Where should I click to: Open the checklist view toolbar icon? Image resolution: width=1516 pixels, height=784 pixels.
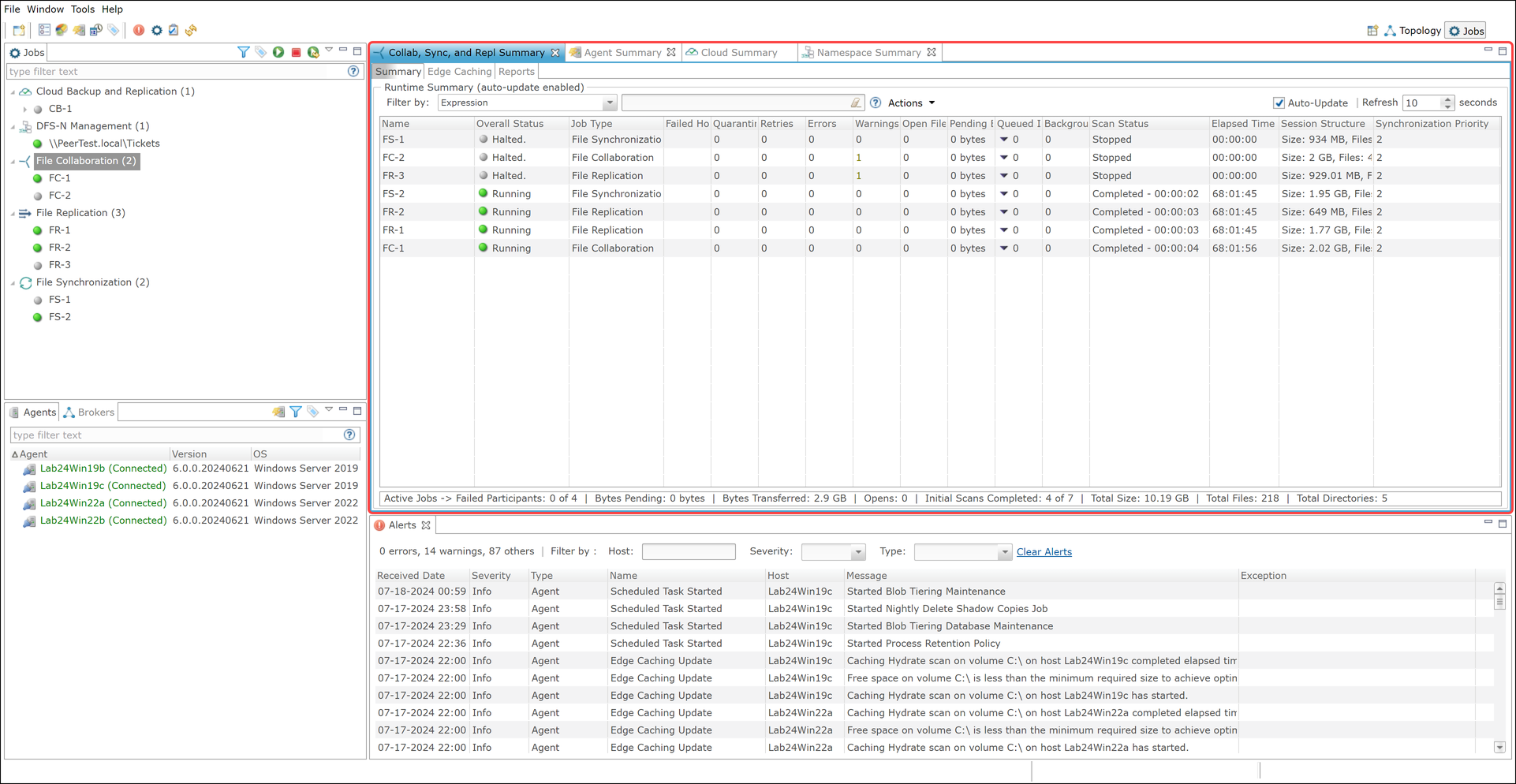pyautogui.click(x=44, y=30)
